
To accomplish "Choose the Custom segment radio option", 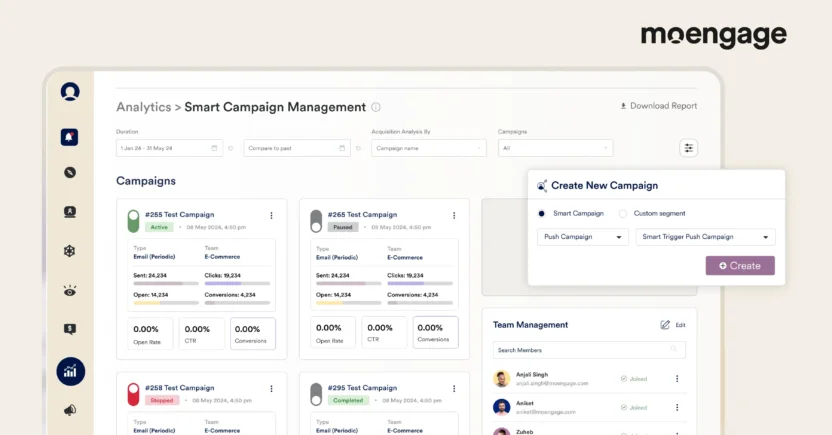I will pyautogui.click(x=623, y=213).
